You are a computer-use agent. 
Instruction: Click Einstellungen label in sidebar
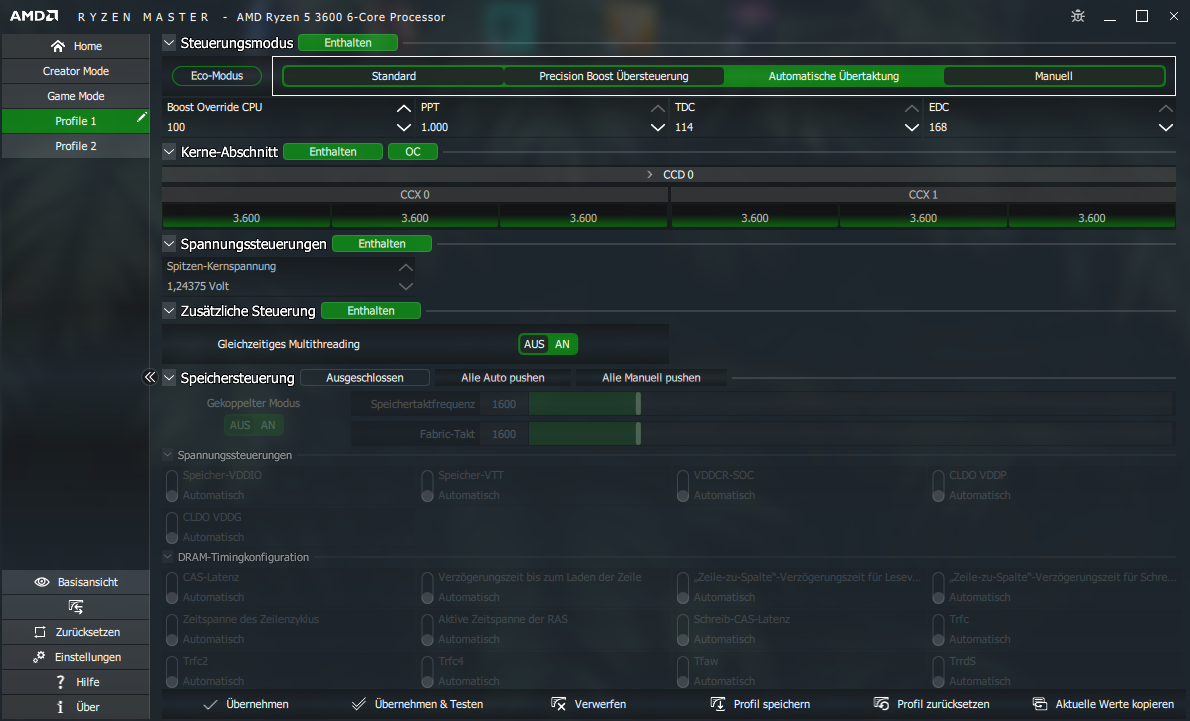click(88, 657)
